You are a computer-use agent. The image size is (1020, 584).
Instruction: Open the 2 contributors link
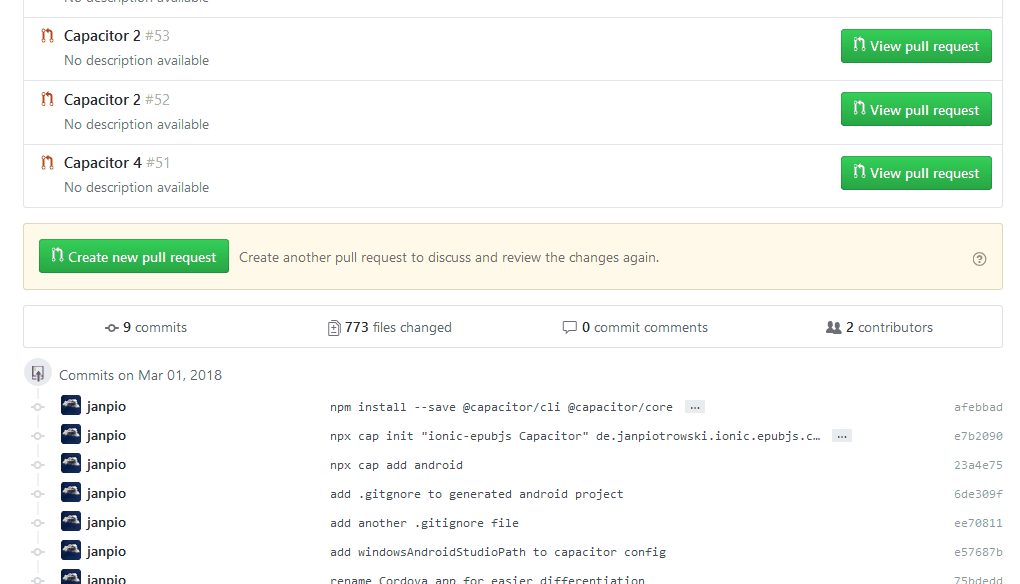click(888, 327)
